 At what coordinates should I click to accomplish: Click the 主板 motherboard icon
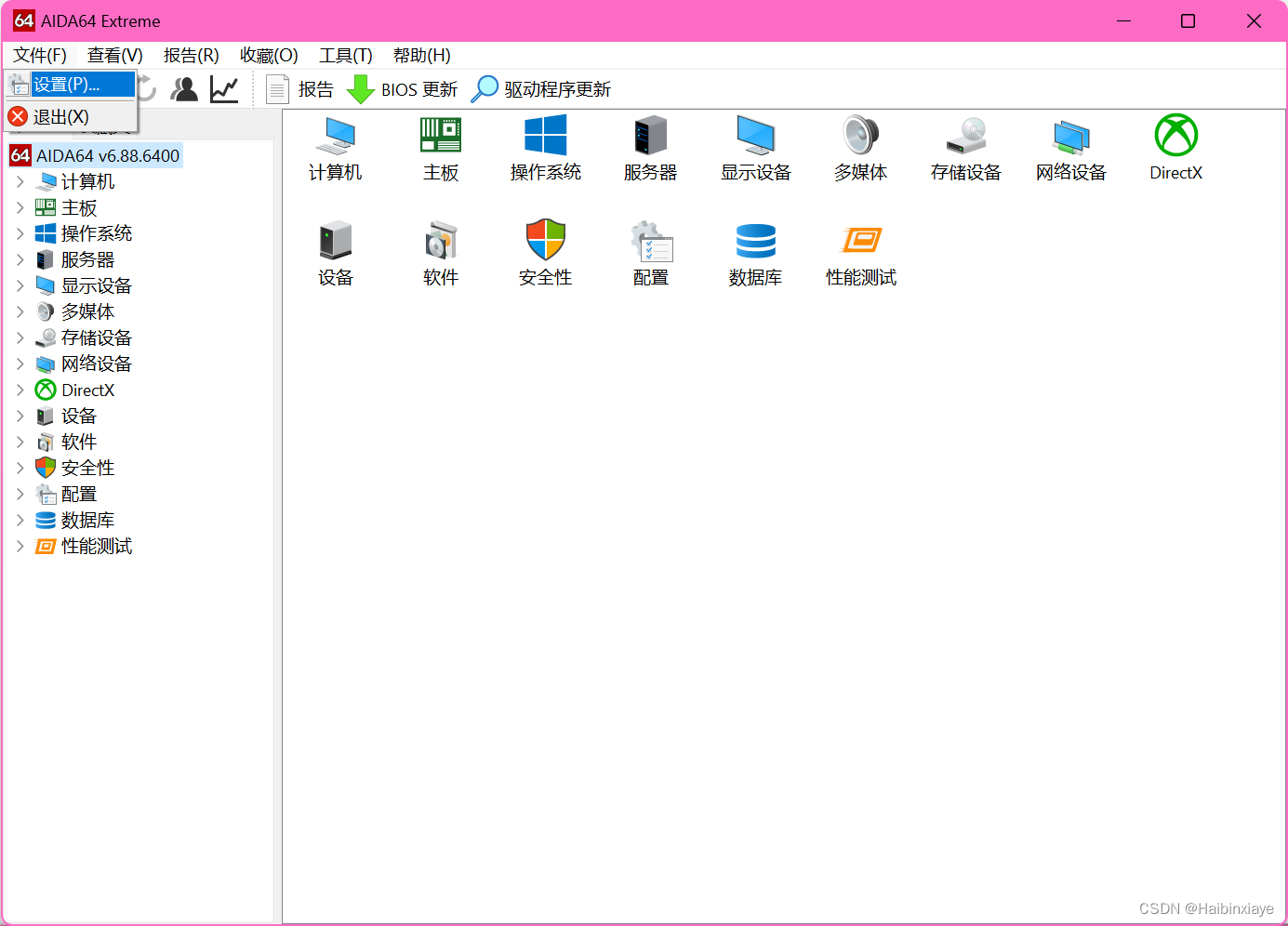click(440, 147)
